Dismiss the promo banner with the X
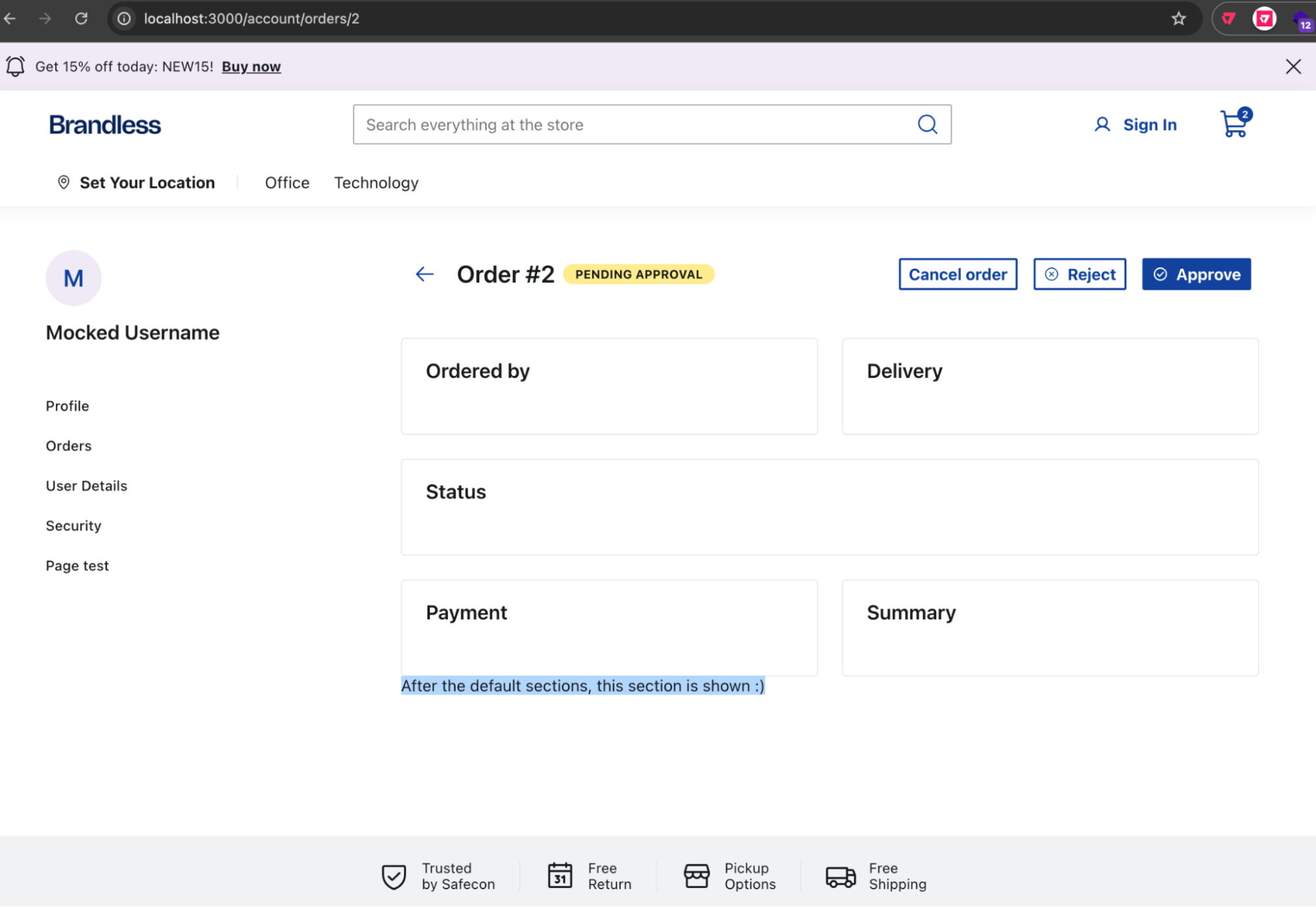Image resolution: width=1316 pixels, height=907 pixels. 1293,66
